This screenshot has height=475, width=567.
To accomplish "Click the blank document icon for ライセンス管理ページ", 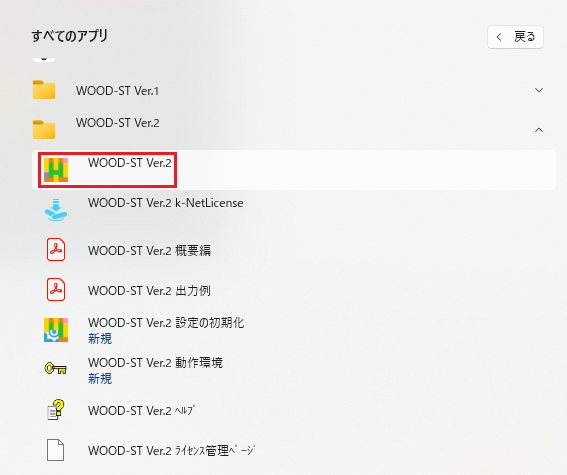I will [x=56, y=450].
